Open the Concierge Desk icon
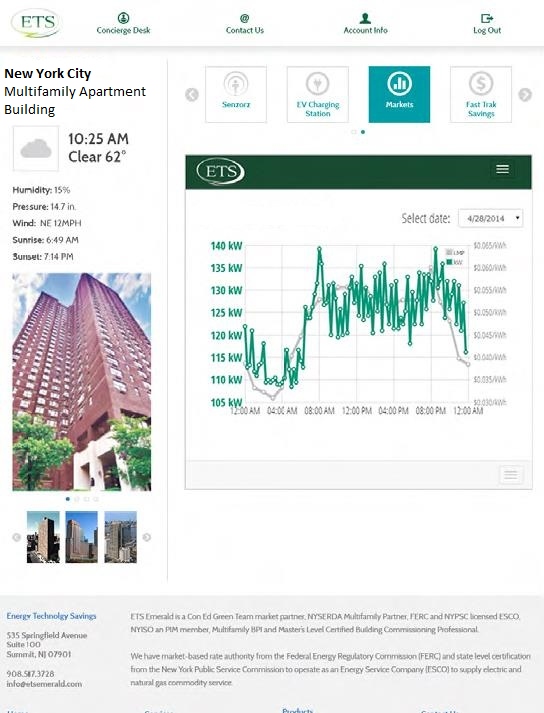The width and height of the screenshot is (544, 713). (123, 18)
